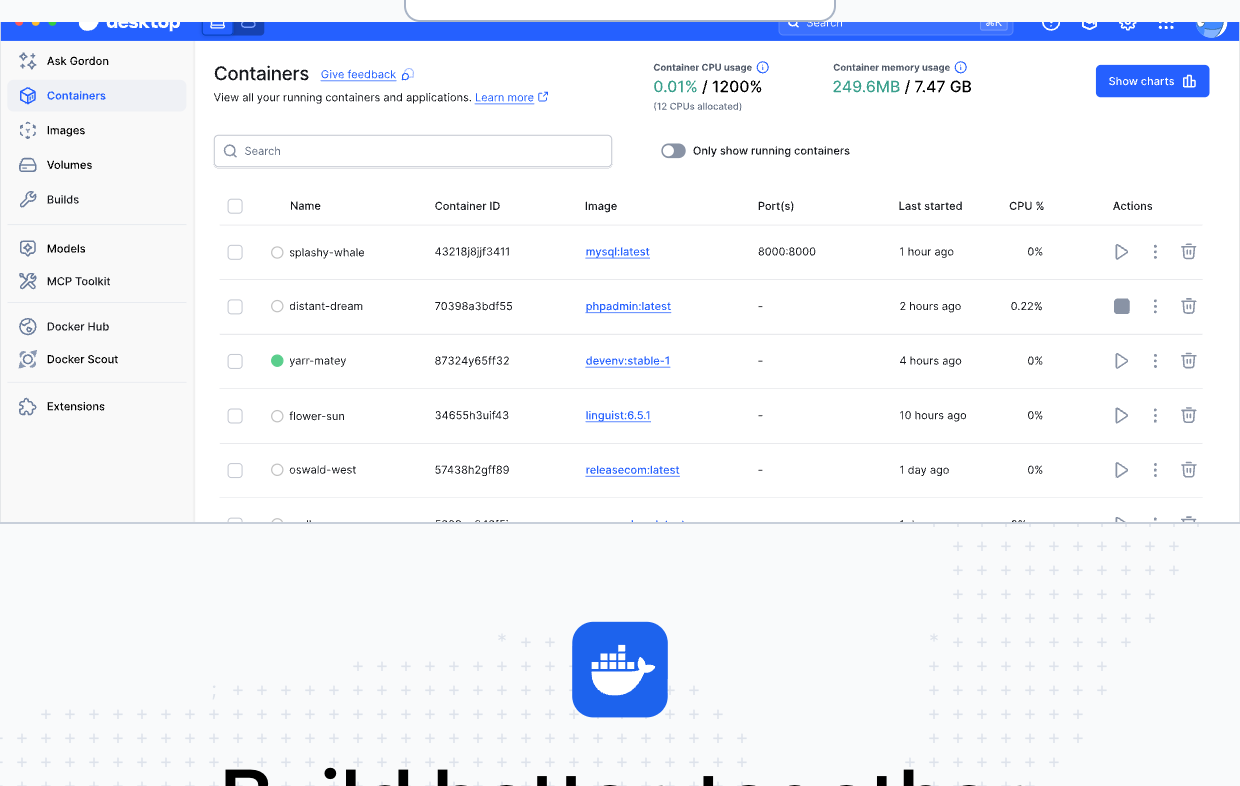Image resolution: width=1240 pixels, height=786 pixels.
Task: Check the distant-dream row checkbox
Action: tap(235, 306)
